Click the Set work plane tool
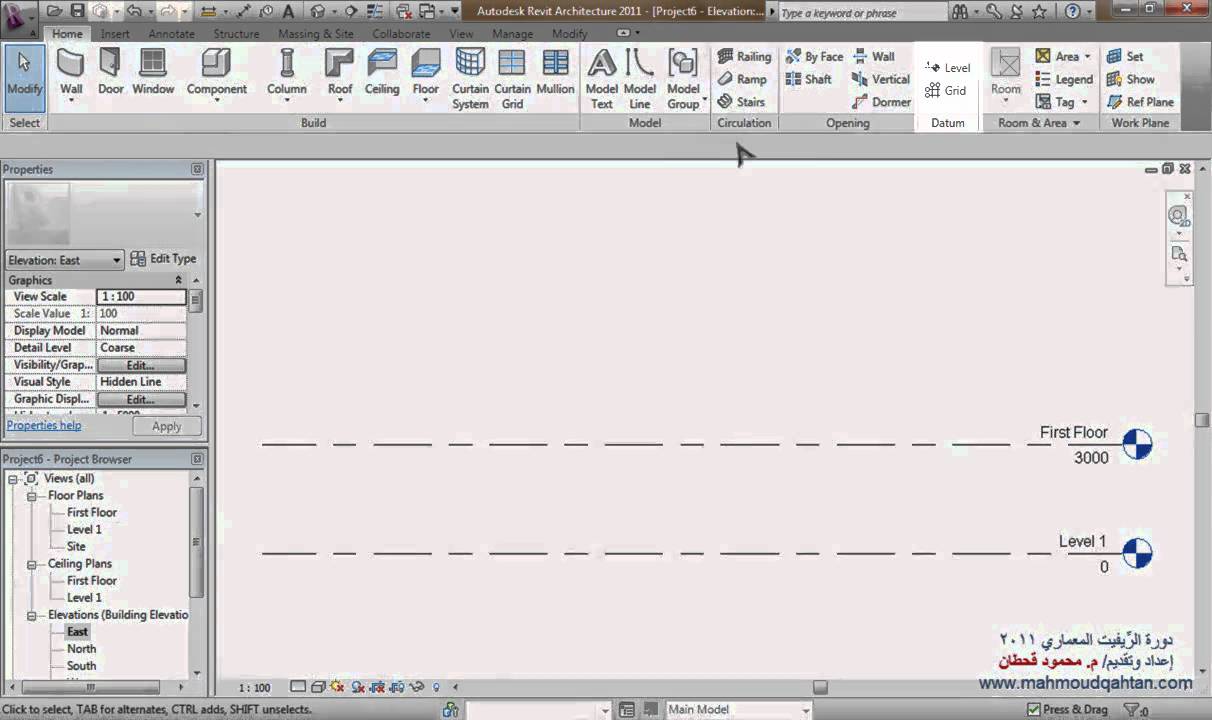The height and width of the screenshot is (720, 1212). [x=1126, y=57]
